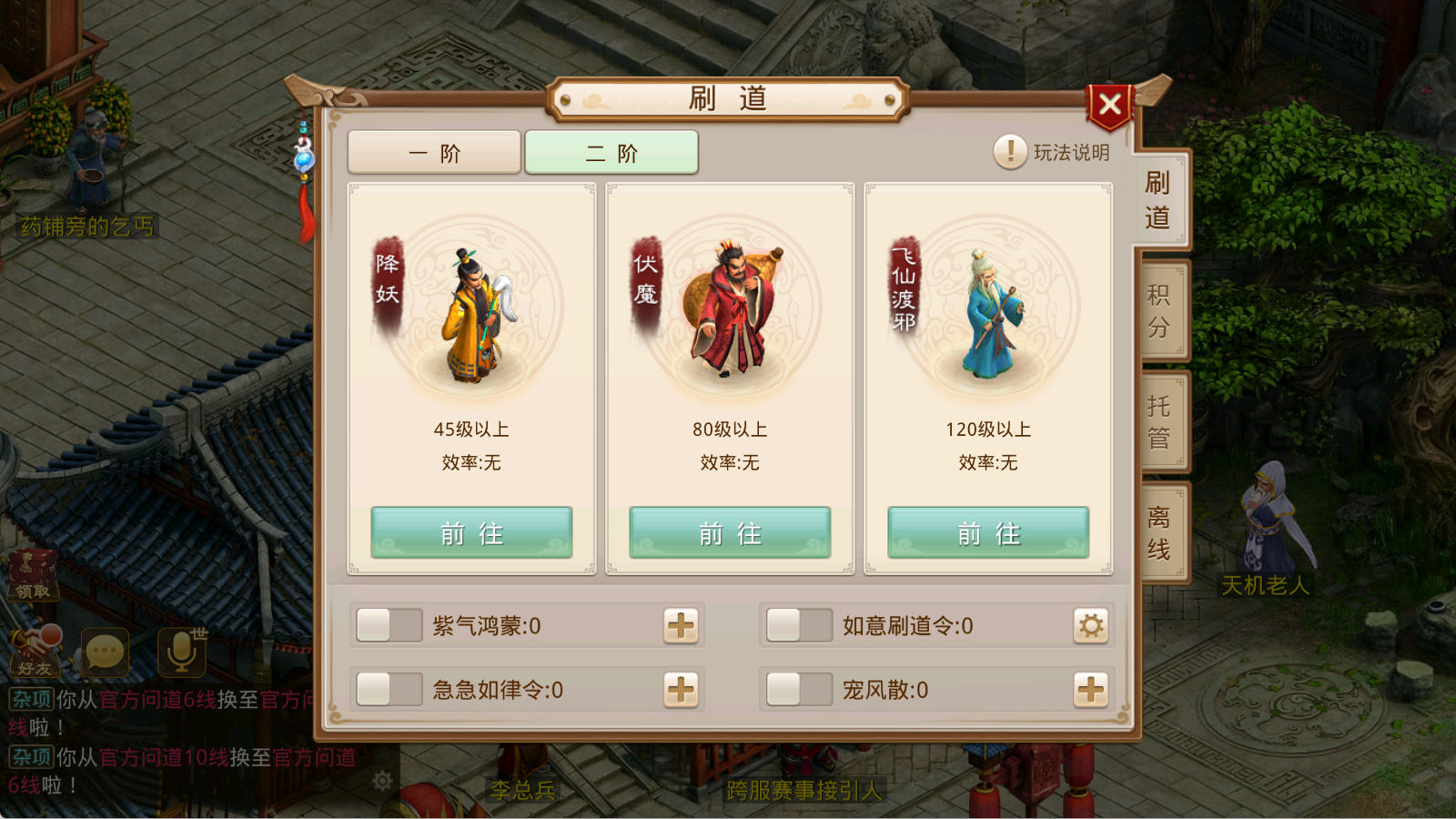
Task: Select the 伏魔 character card portrait
Action: [x=730, y=308]
